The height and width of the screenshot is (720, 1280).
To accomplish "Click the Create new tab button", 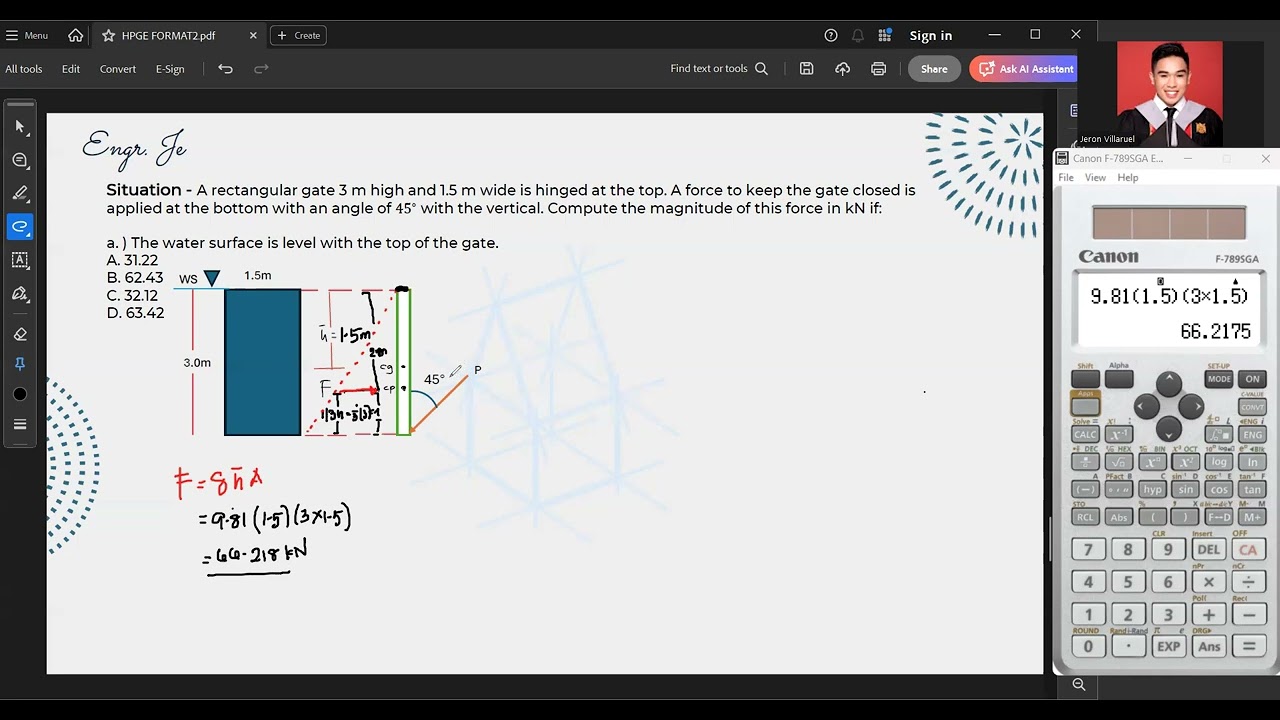I will [299, 35].
